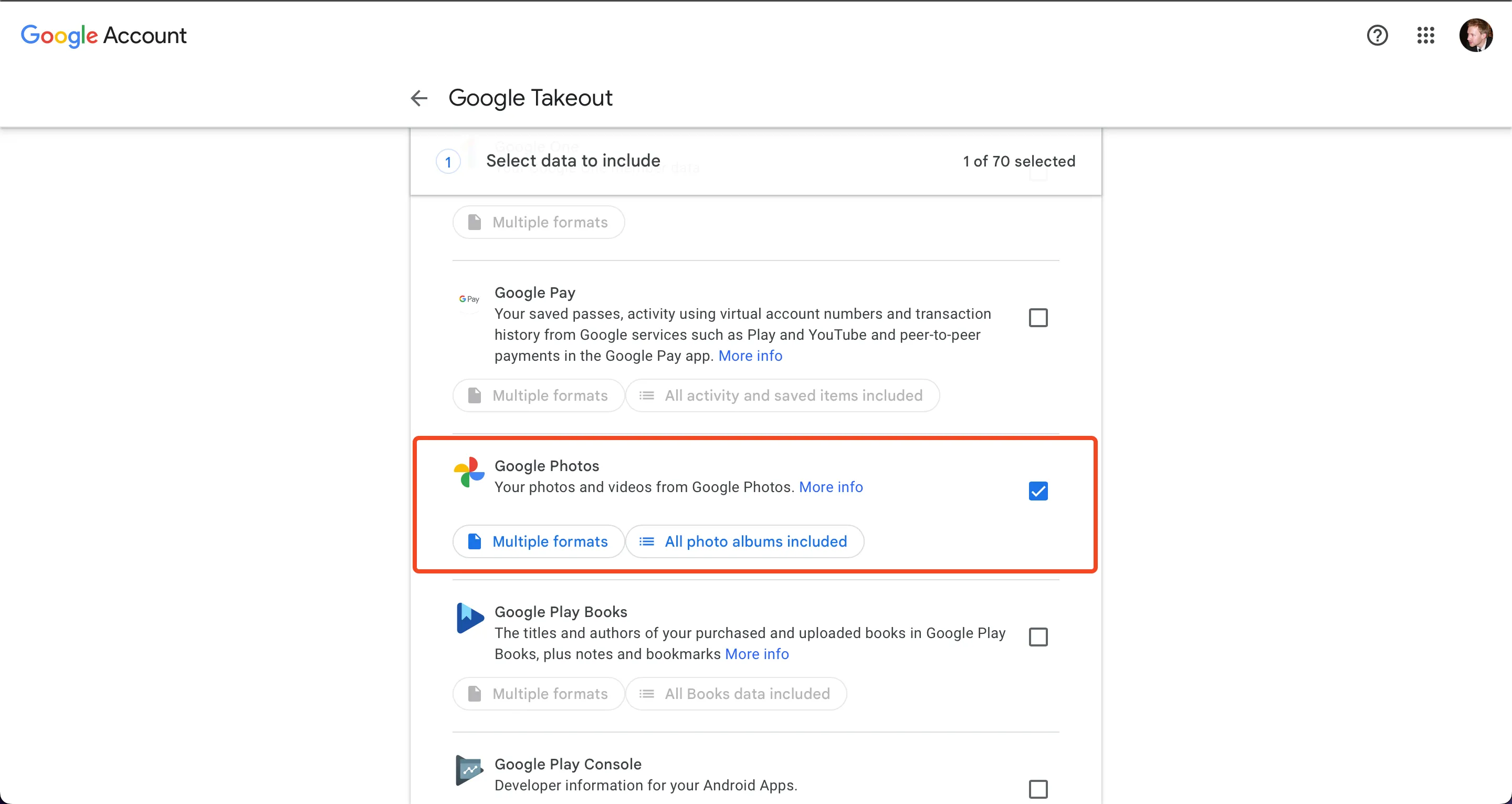This screenshot has width=1512, height=804.
Task: Click the Google Play Books icon
Action: [x=469, y=618]
